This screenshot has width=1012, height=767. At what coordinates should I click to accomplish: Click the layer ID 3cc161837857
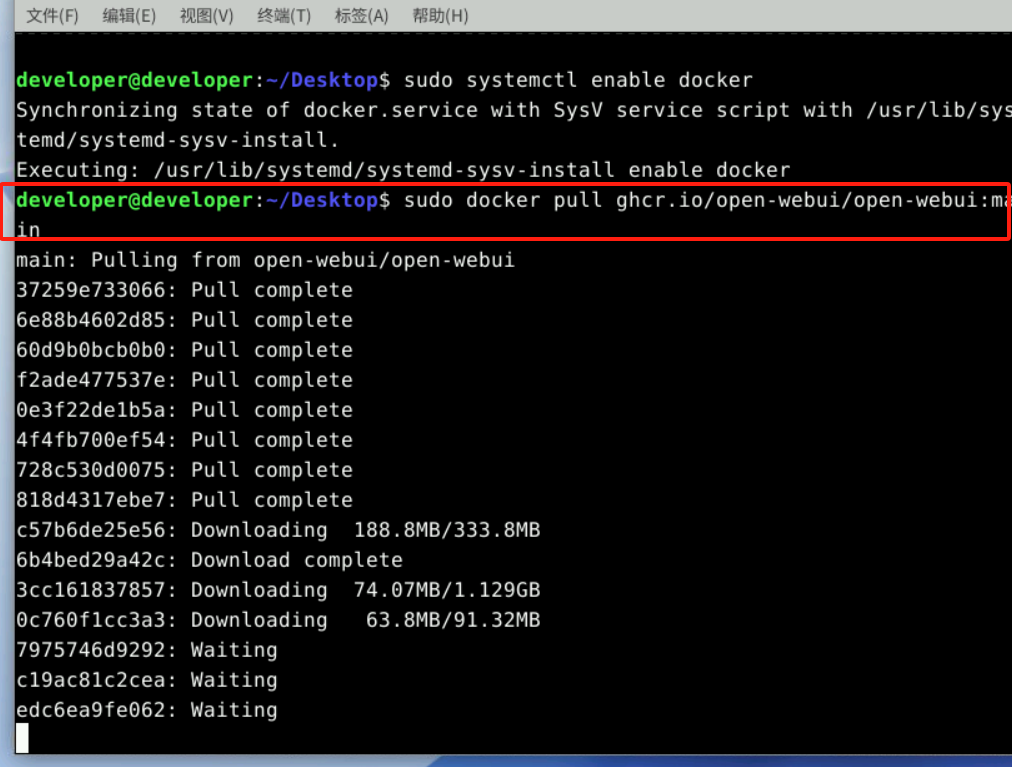pos(91,591)
